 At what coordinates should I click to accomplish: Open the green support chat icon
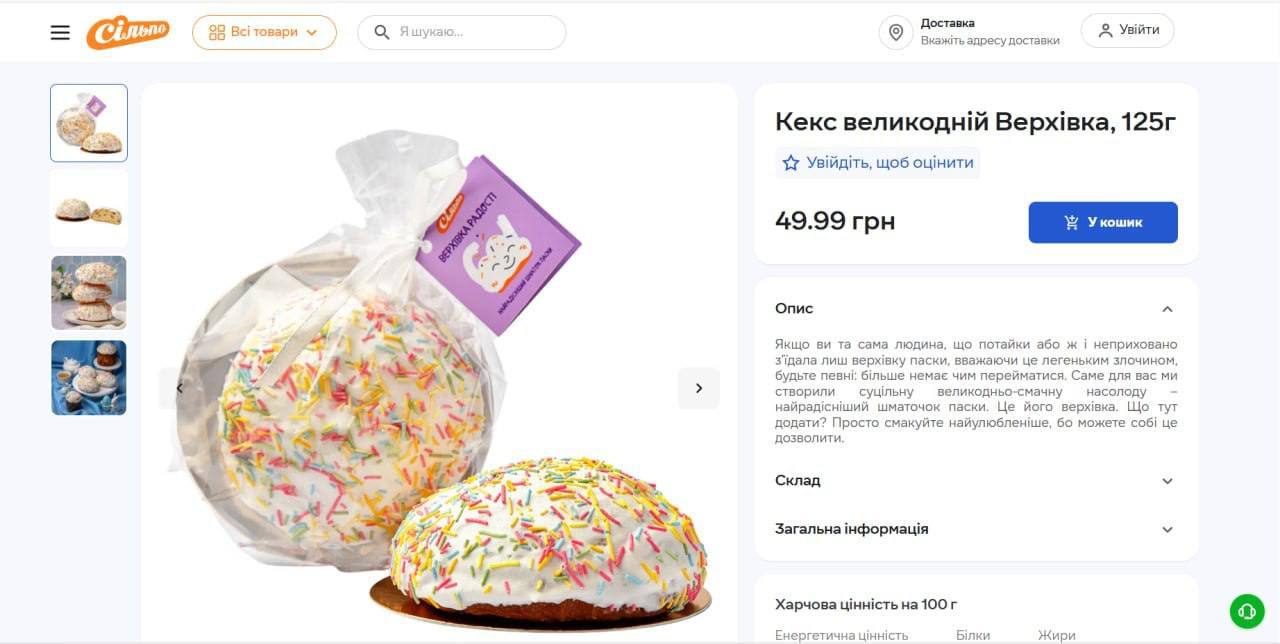click(1247, 610)
